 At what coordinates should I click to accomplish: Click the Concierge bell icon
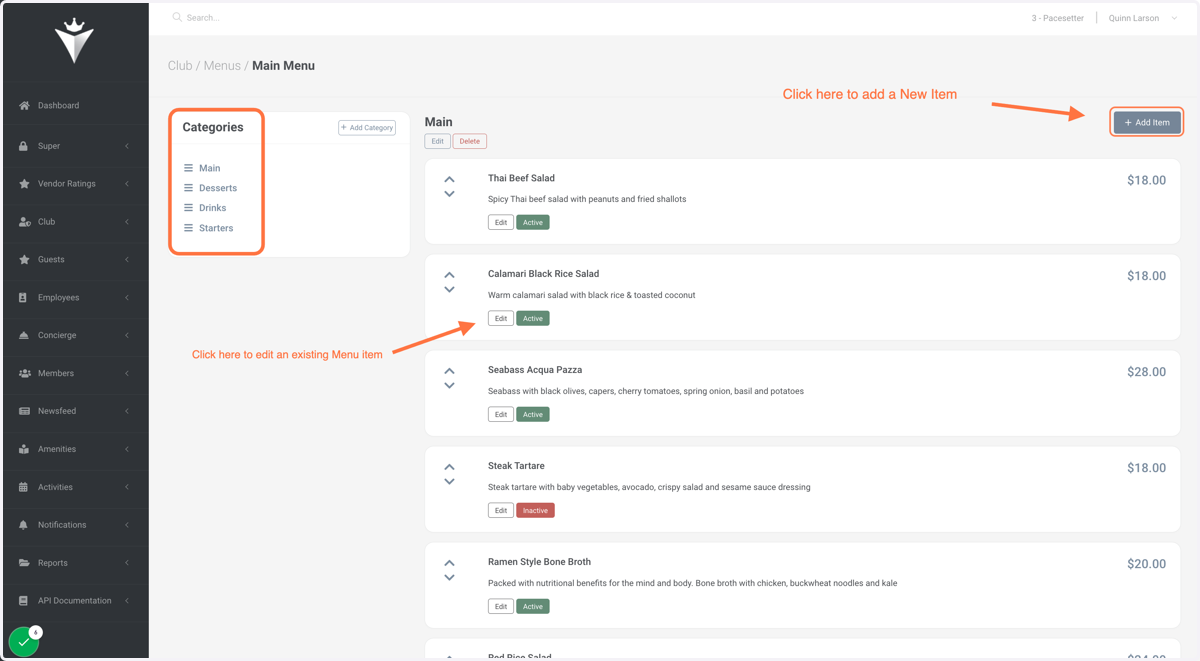(24, 336)
